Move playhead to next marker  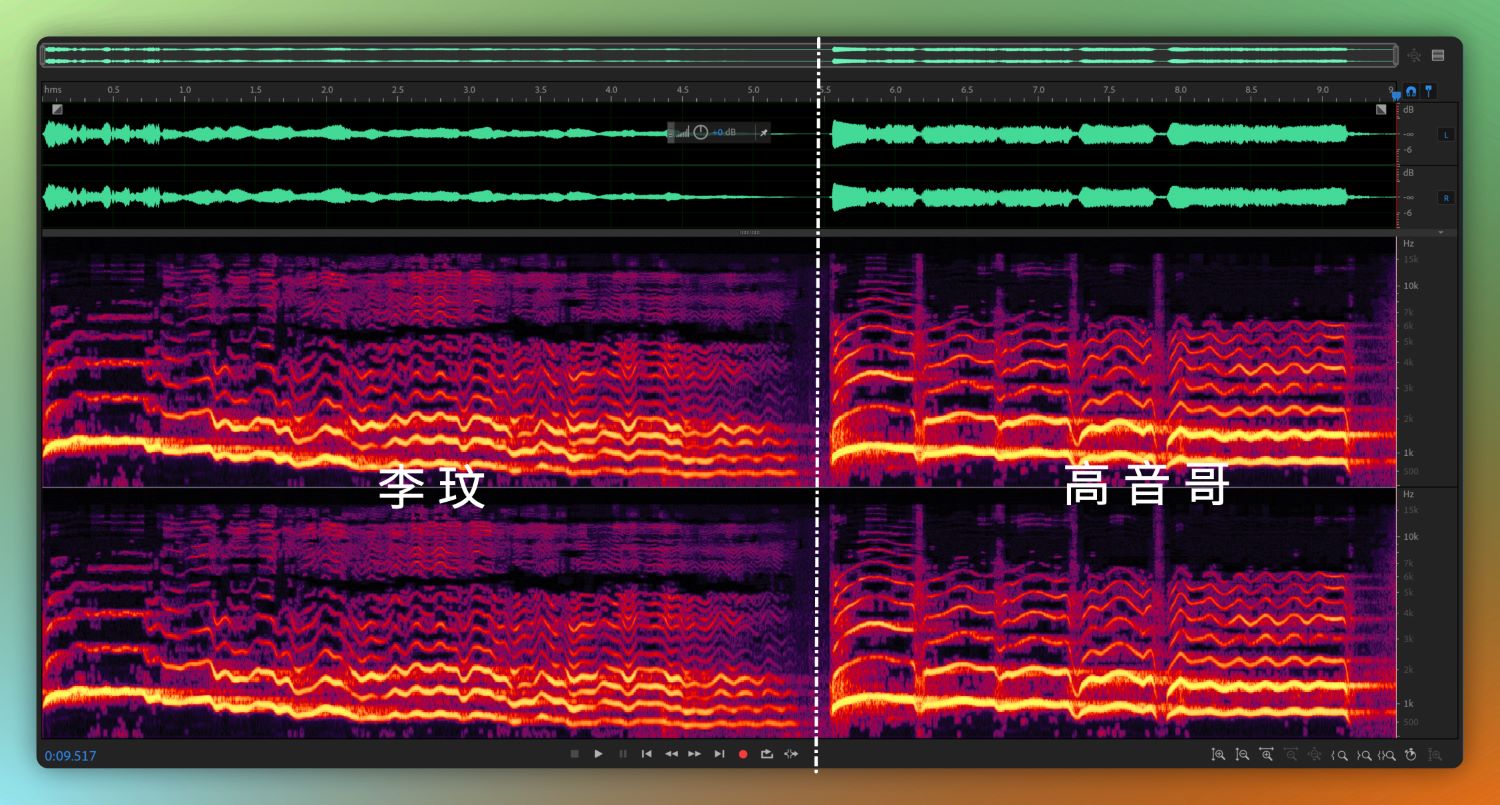[719, 754]
